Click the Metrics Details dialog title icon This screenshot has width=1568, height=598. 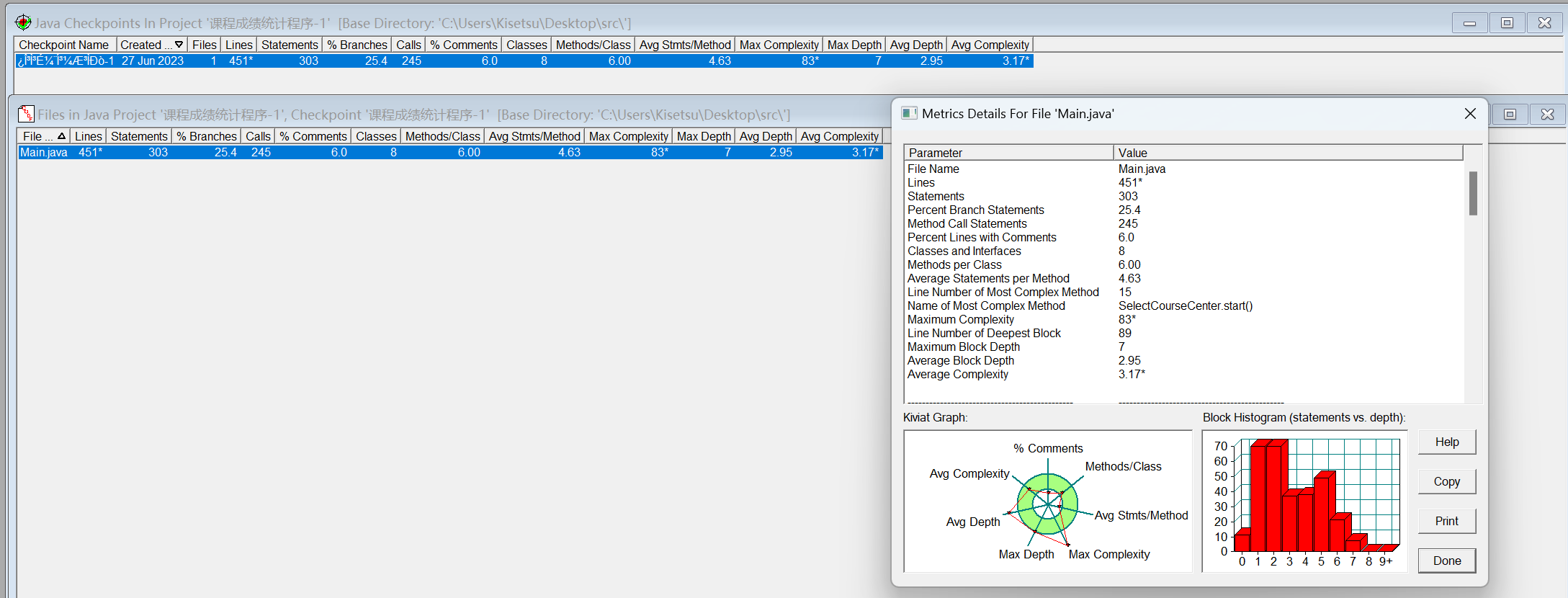pos(909,113)
